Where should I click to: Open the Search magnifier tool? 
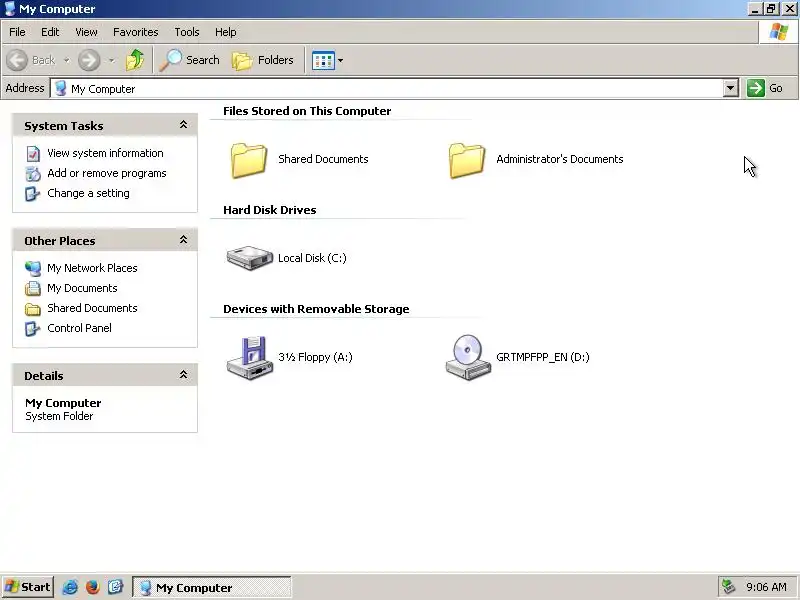[x=189, y=60]
